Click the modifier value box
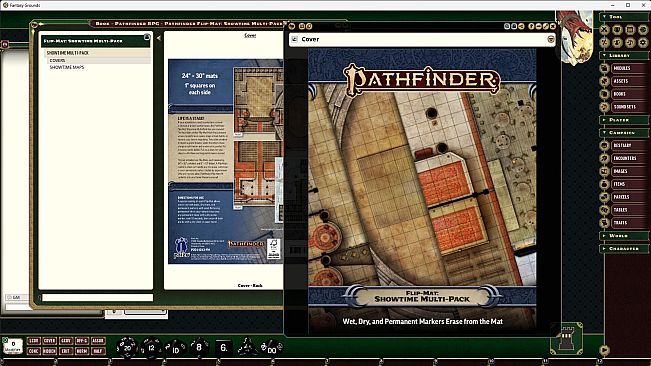The height and width of the screenshot is (366, 651). (x=13, y=346)
